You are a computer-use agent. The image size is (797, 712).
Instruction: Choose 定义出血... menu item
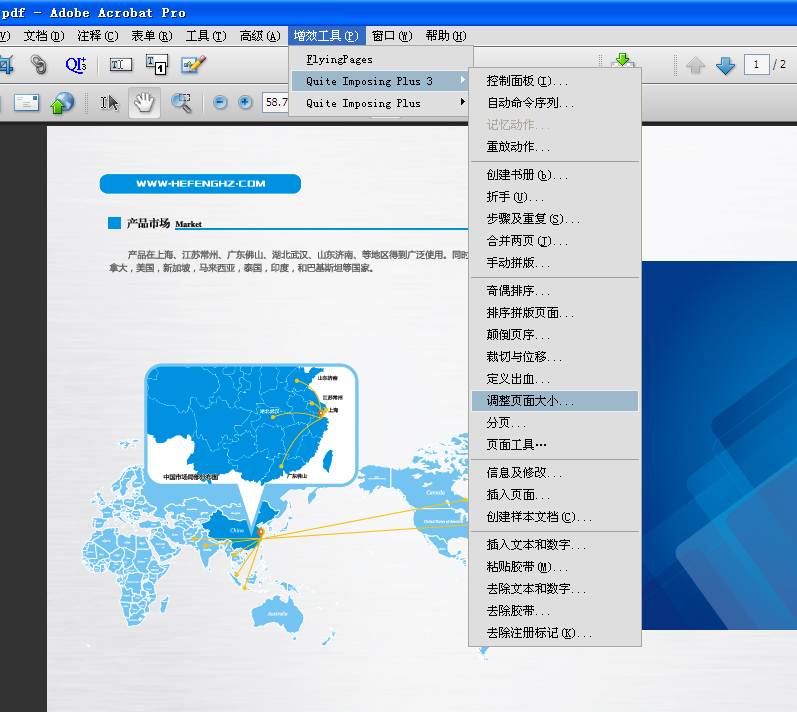pos(555,379)
